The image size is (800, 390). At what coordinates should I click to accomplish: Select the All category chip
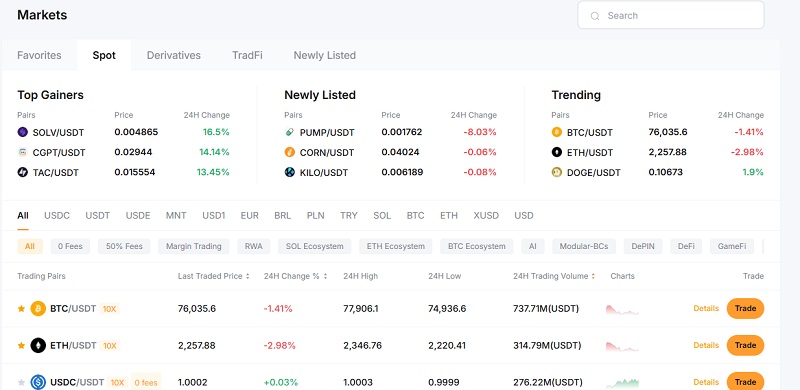[x=30, y=246]
